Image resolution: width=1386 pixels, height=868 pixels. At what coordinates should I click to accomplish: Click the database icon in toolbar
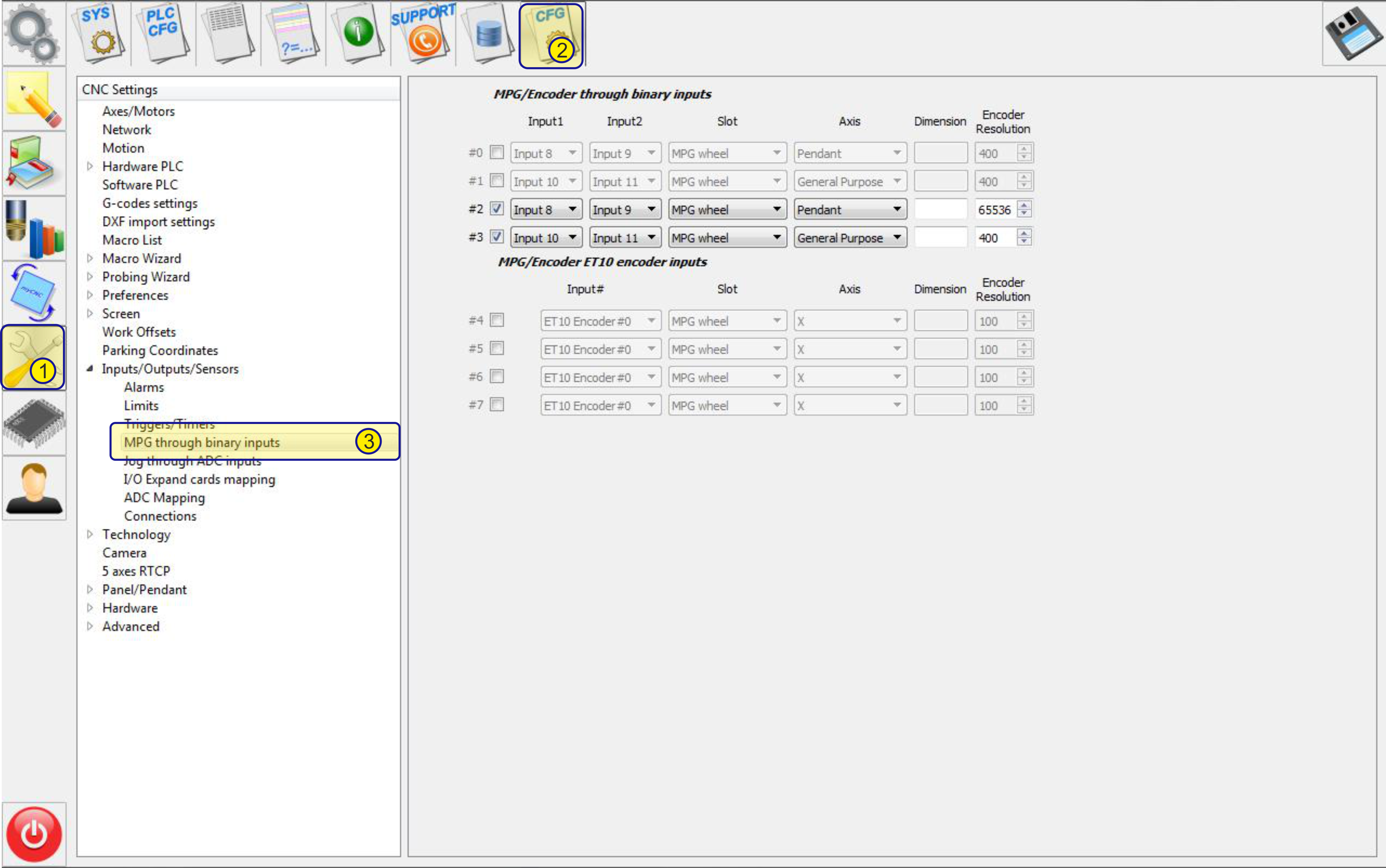(x=488, y=33)
